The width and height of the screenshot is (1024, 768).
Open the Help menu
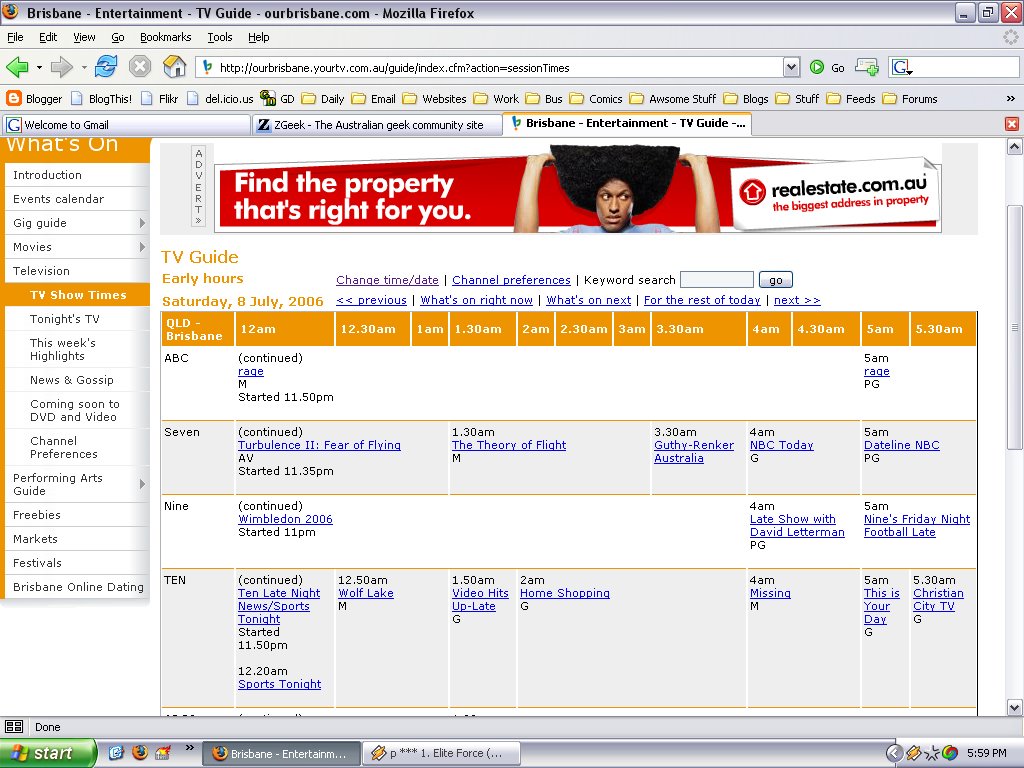pyautogui.click(x=259, y=37)
